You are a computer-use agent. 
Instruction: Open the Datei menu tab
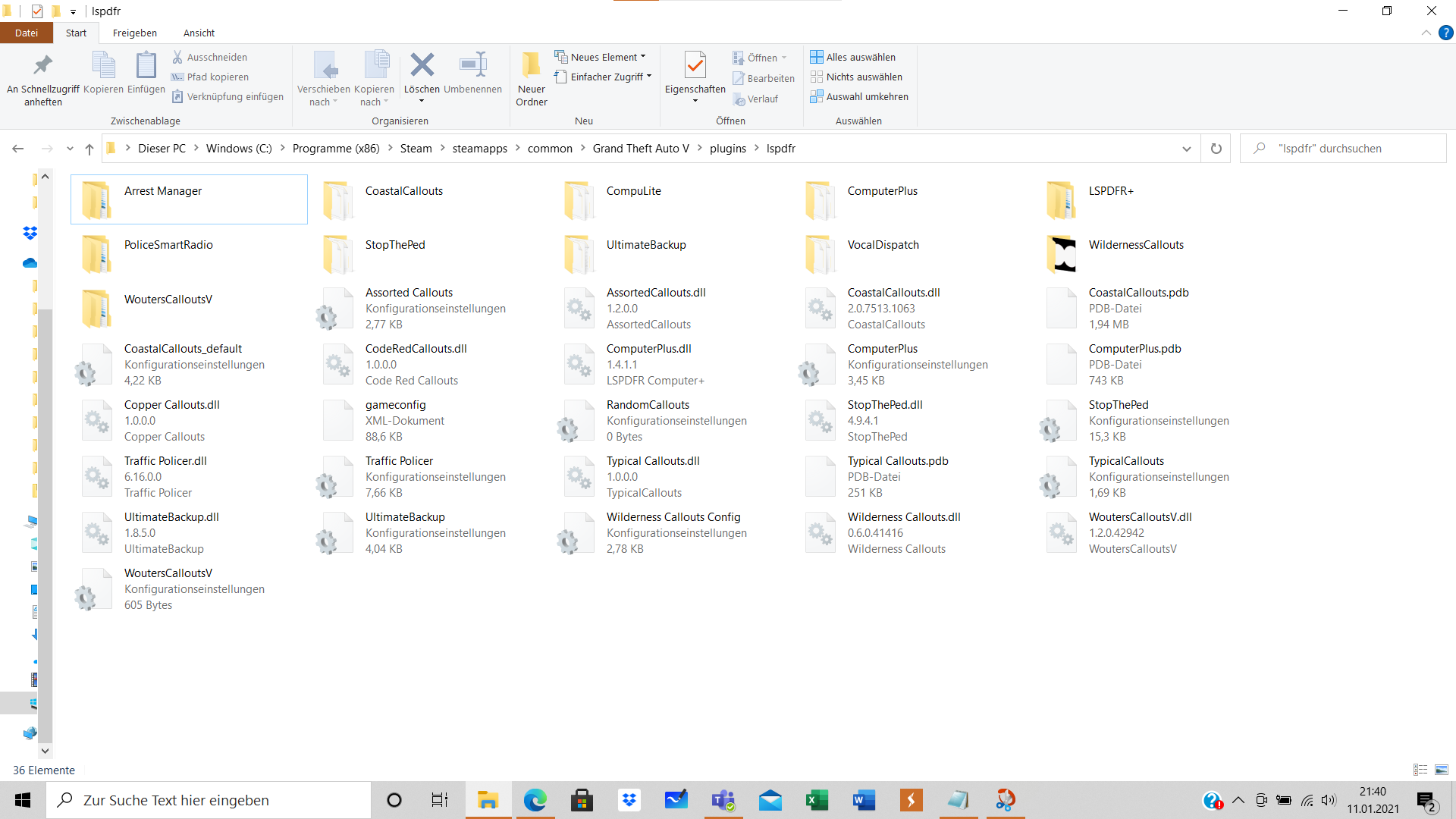click(x=26, y=33)
